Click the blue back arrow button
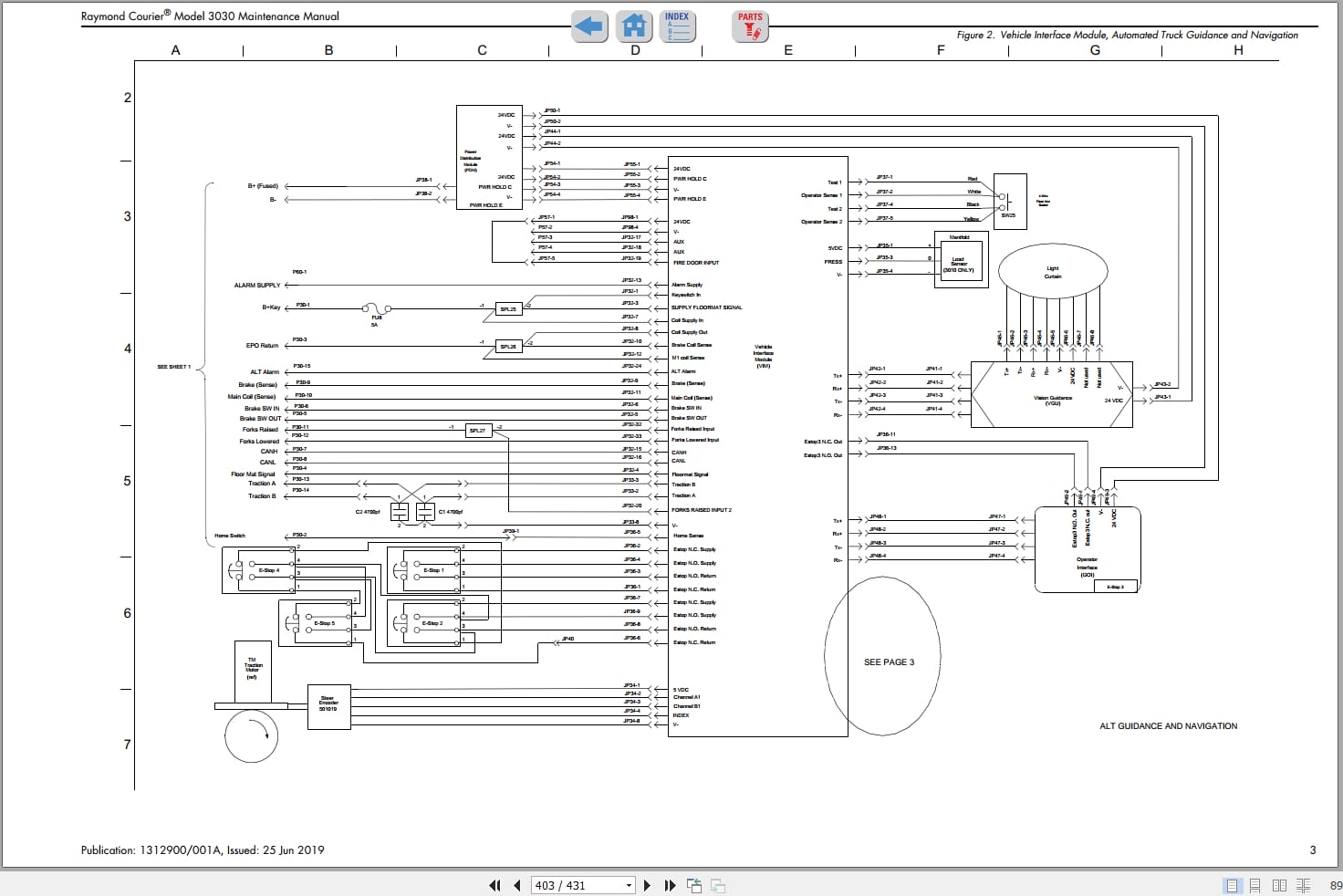1343x896 pixels. 589,26
